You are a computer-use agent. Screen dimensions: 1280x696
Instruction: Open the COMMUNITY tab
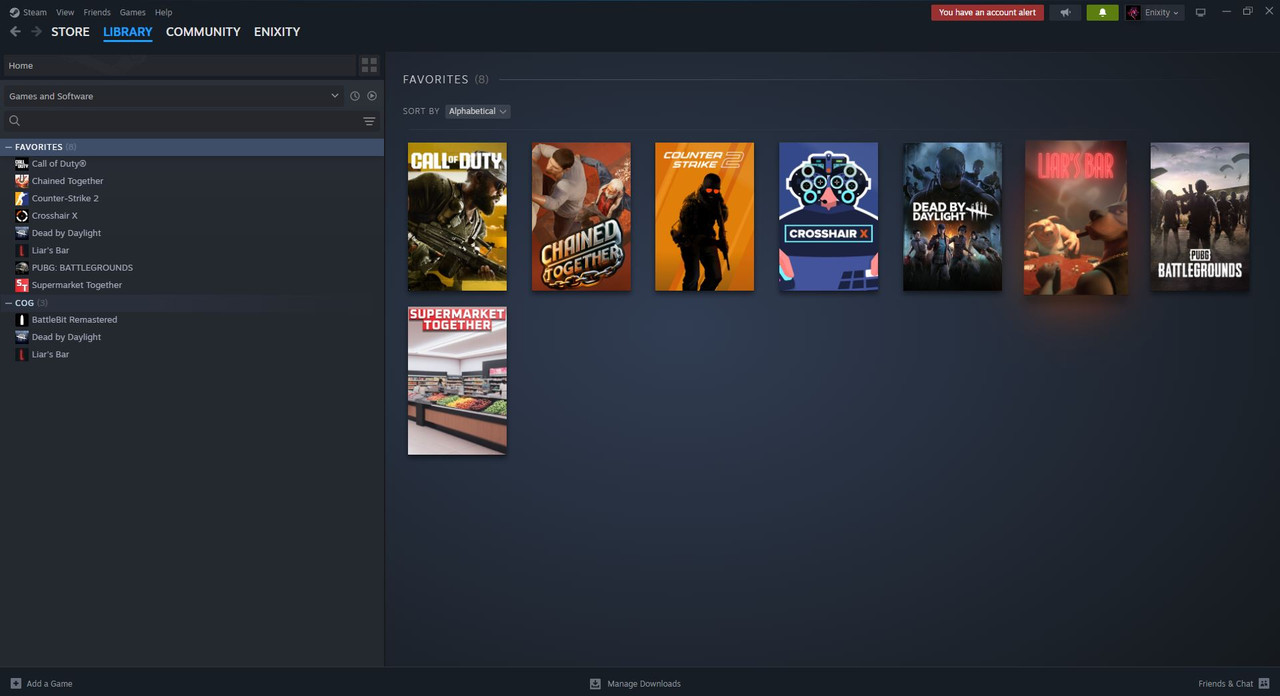click(203, 32)
